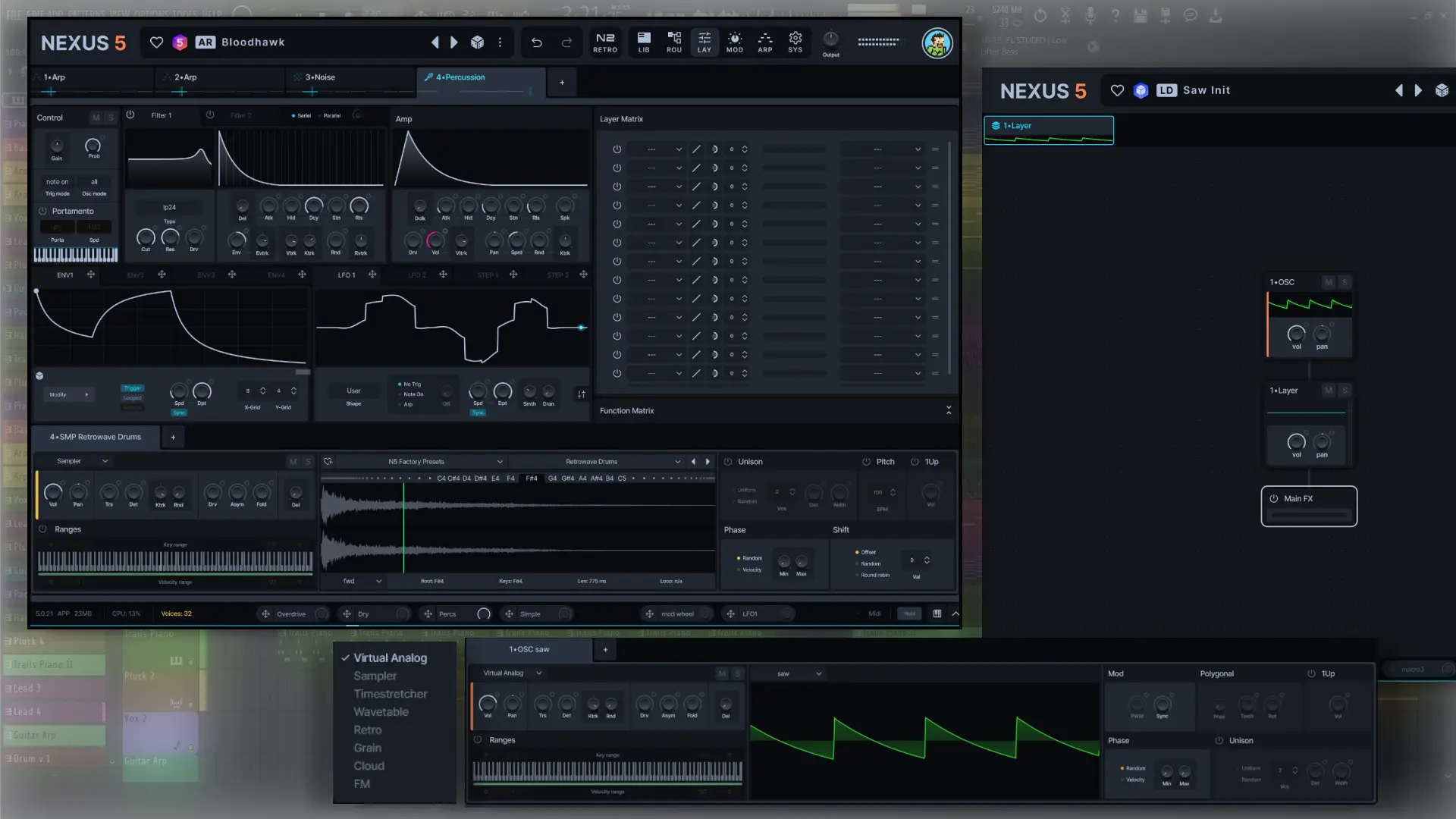Open the MOD modulation view
This screenshot has width=1456, height=819.
tap(735, 42)
